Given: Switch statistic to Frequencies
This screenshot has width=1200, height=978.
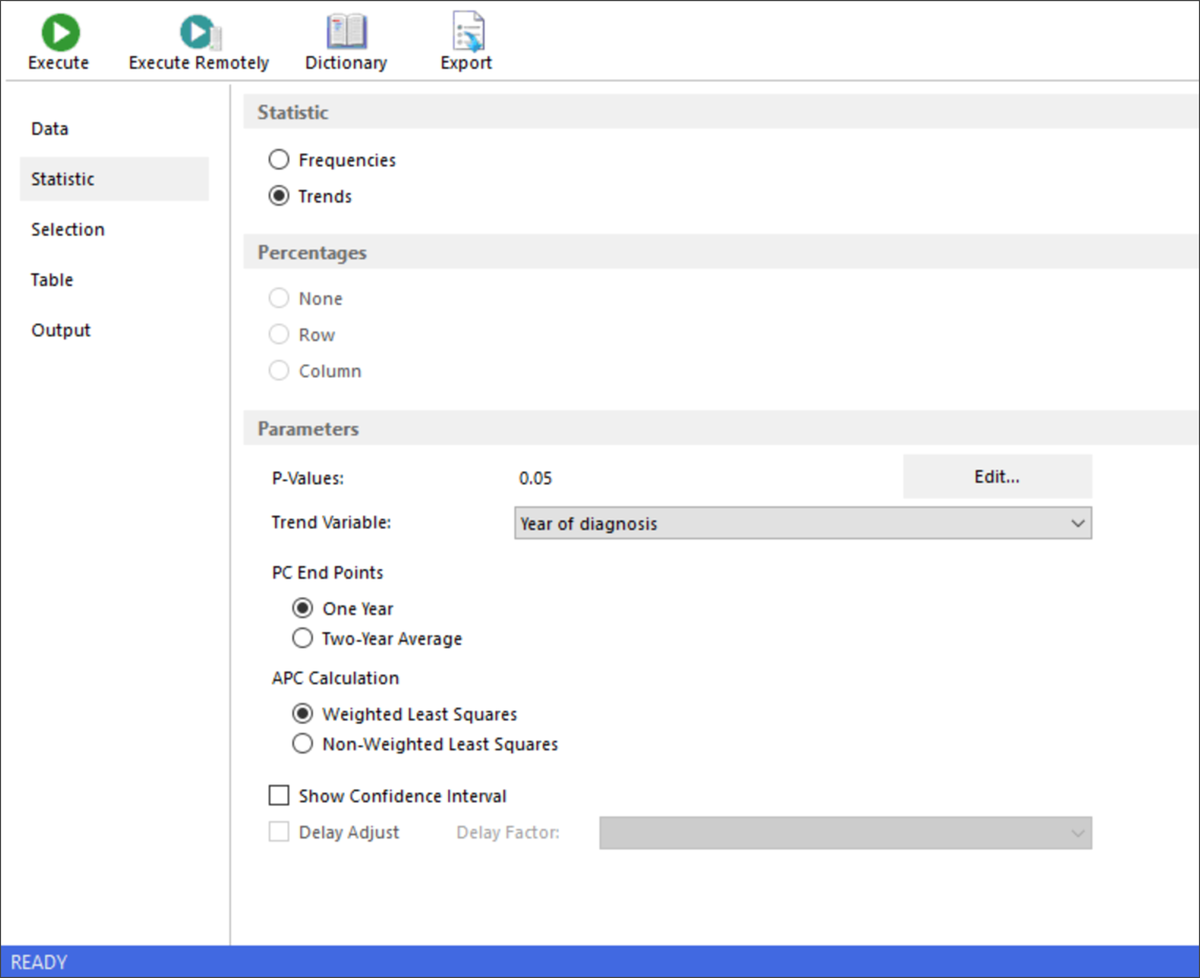Looking at the screenshot, I should 278,159.
